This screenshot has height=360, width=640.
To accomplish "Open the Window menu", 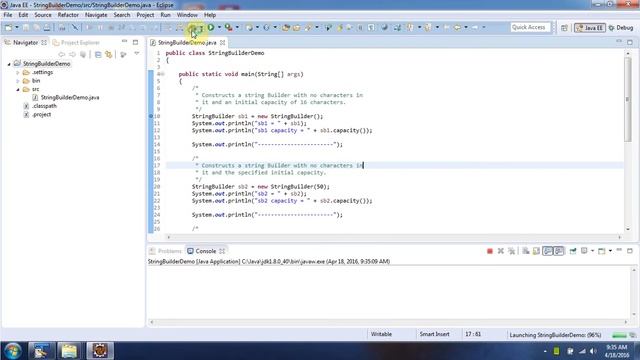I will tap(187, 15).
